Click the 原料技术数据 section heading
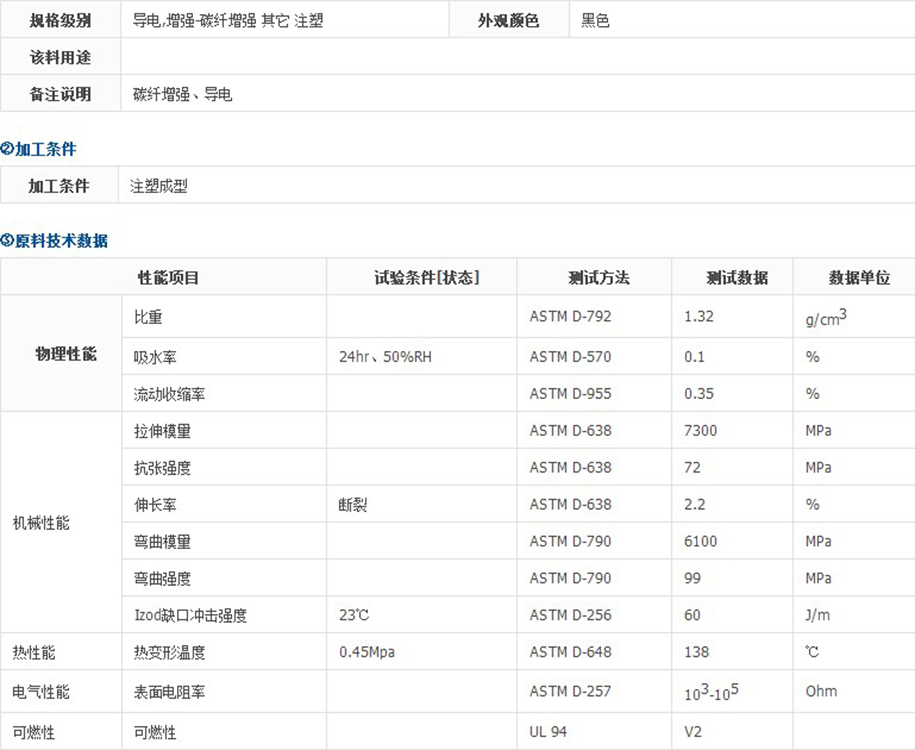 click(x=61, y=241)
